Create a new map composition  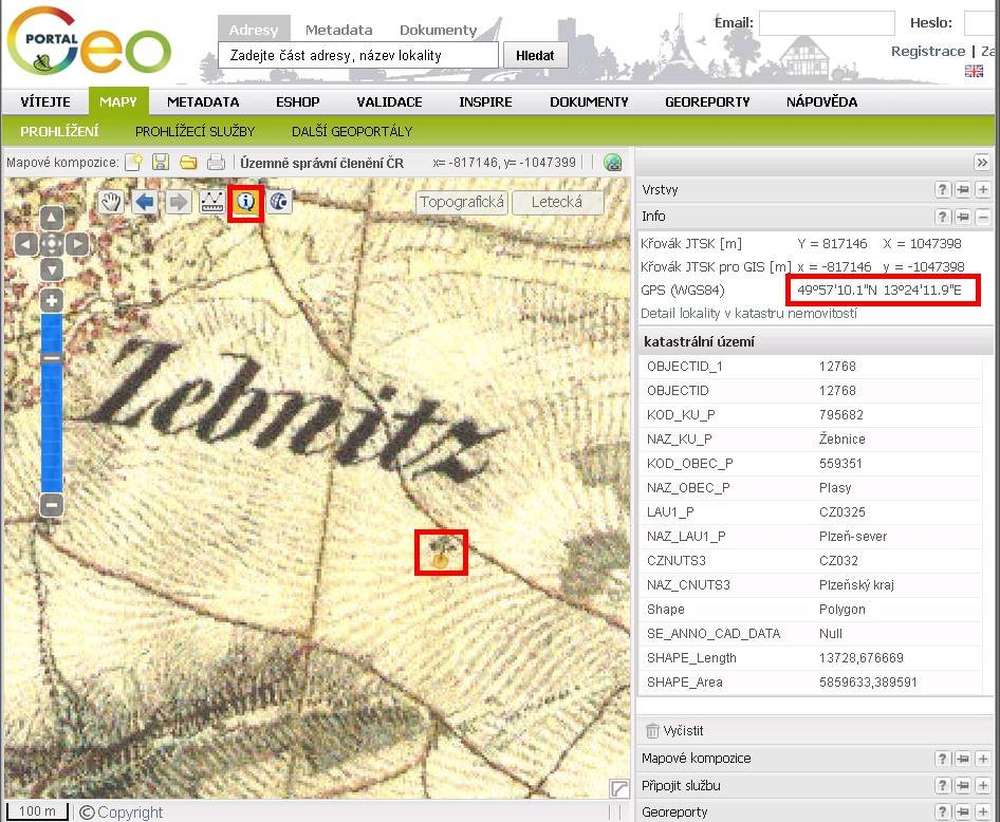click(133, 162)
